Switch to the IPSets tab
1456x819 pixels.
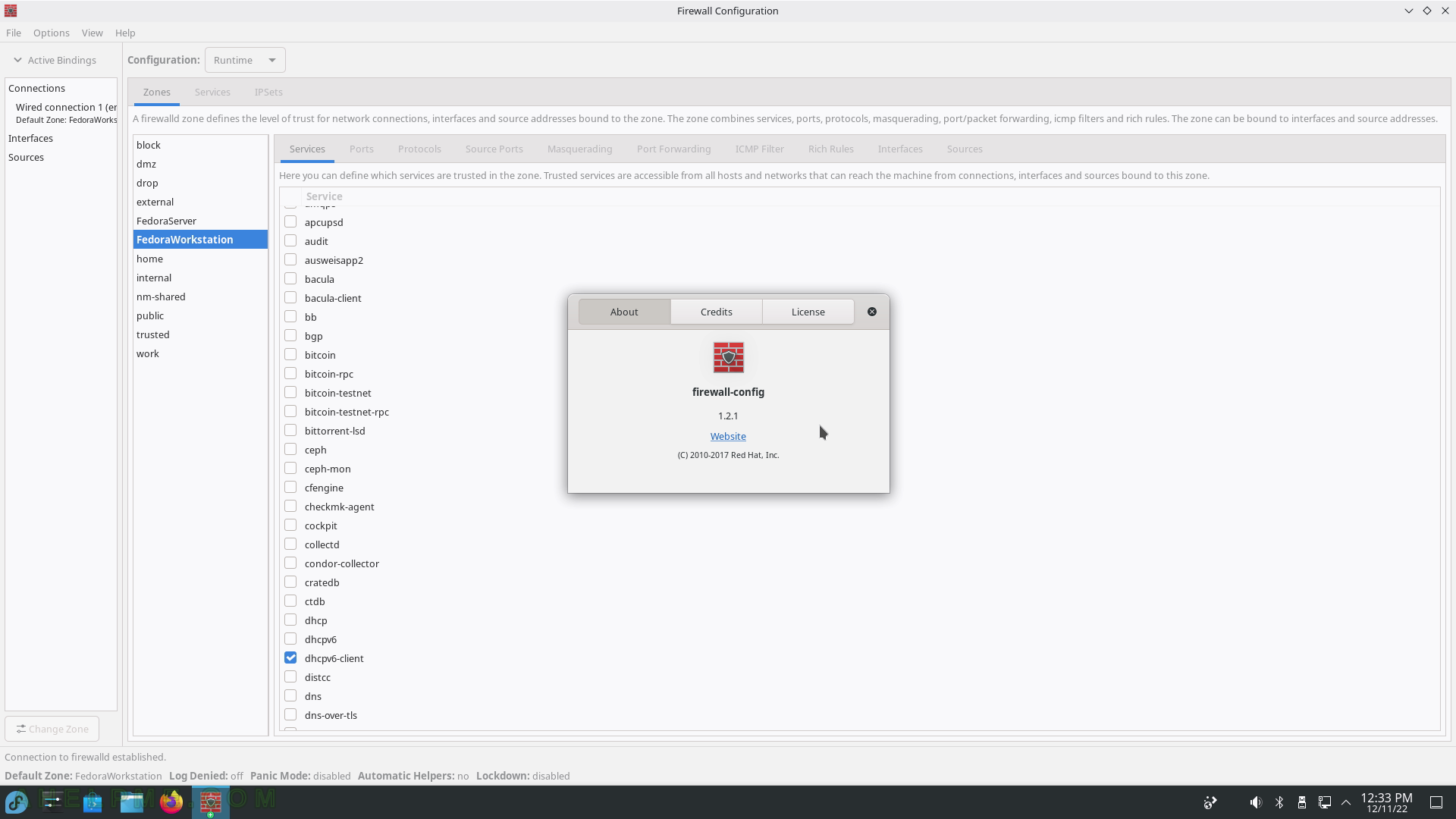coord(268,92)
